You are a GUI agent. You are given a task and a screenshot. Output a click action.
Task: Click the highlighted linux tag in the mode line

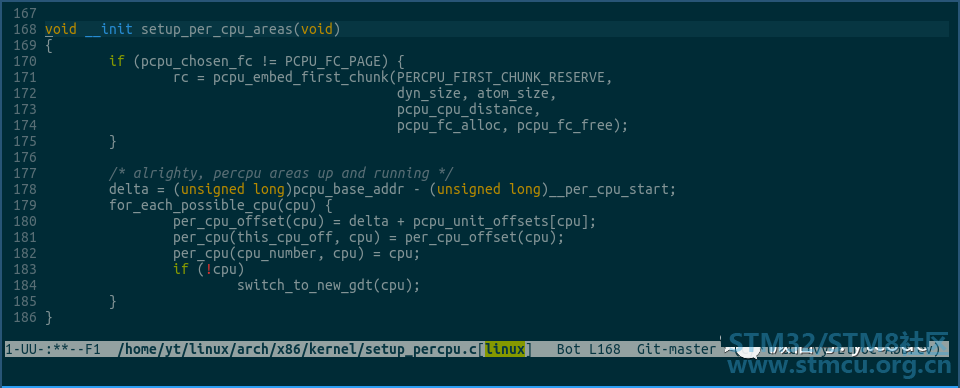point(505,349)
